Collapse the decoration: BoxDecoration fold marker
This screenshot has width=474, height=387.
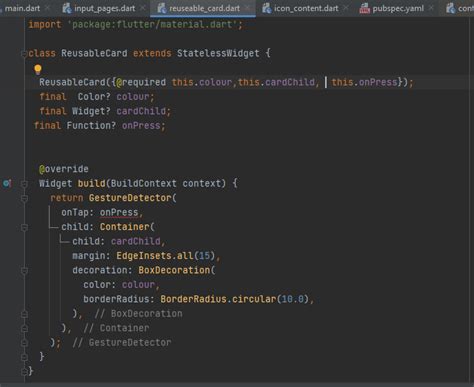click(24, 270)
